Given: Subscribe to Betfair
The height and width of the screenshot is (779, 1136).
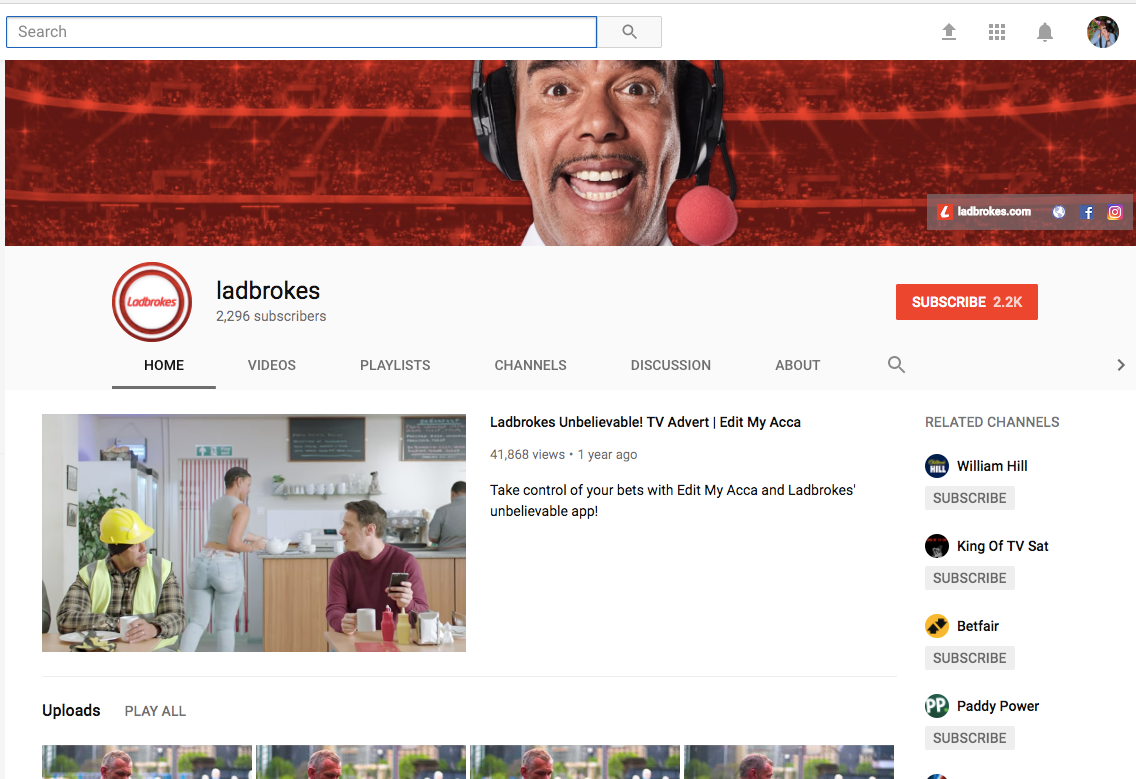Looking at the screenshot, I should click(969, 658).
